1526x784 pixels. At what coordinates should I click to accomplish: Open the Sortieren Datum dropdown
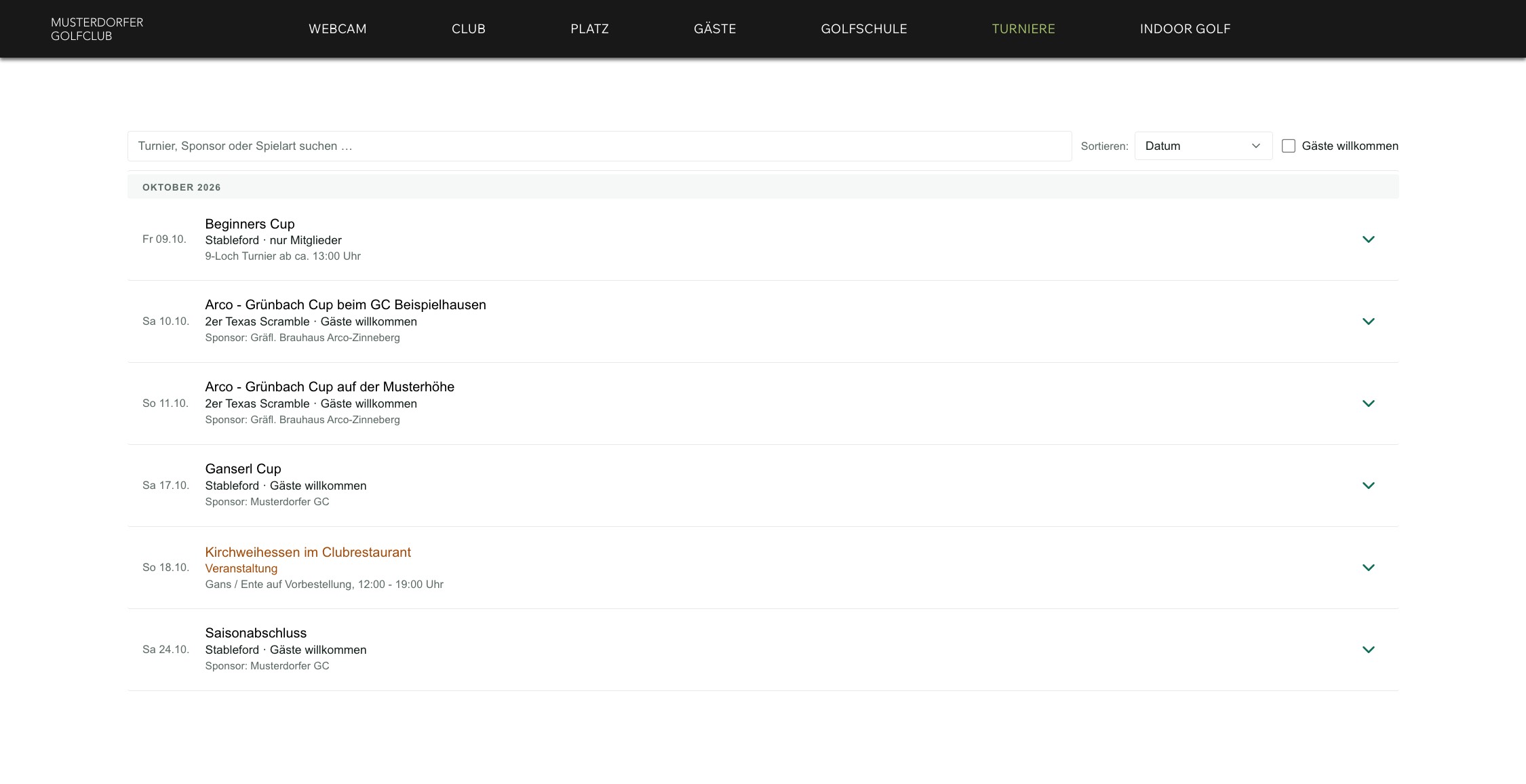coord(1203,146)
